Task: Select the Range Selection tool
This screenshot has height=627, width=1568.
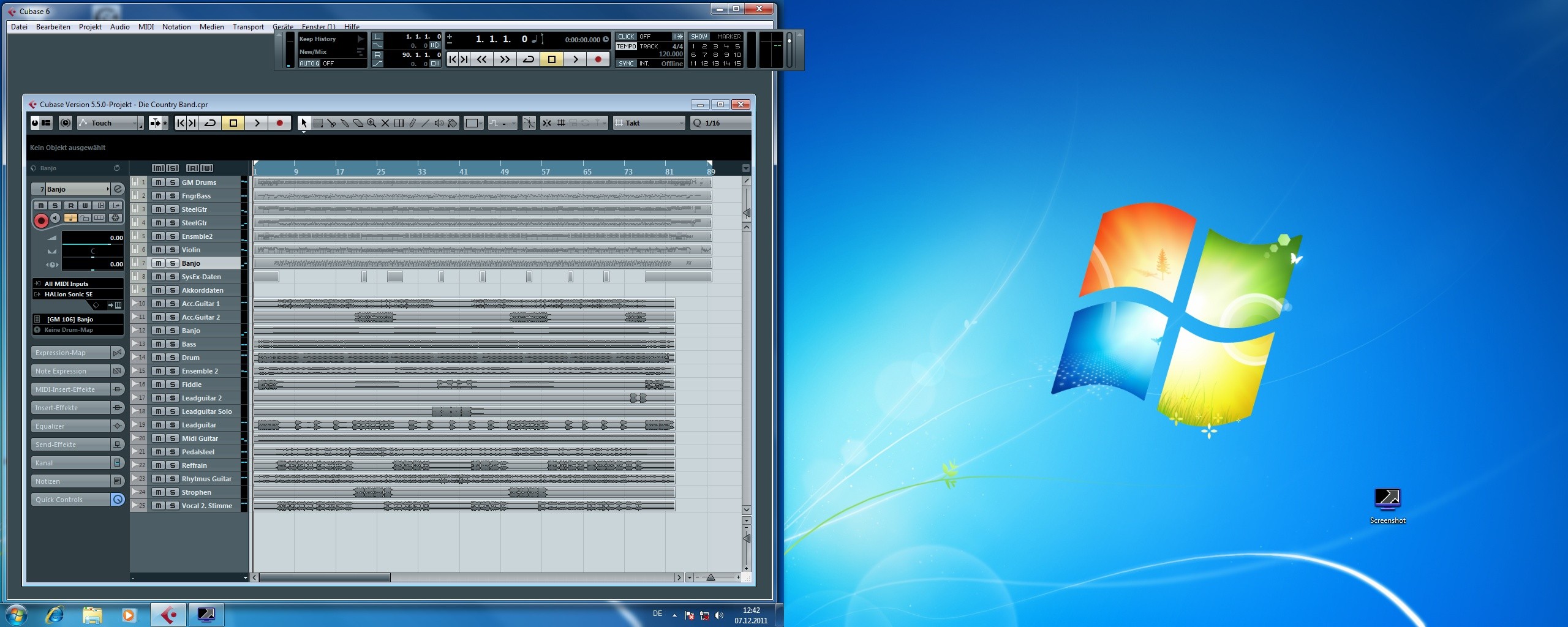Action: pyautogui.click(x=318, y=123)
